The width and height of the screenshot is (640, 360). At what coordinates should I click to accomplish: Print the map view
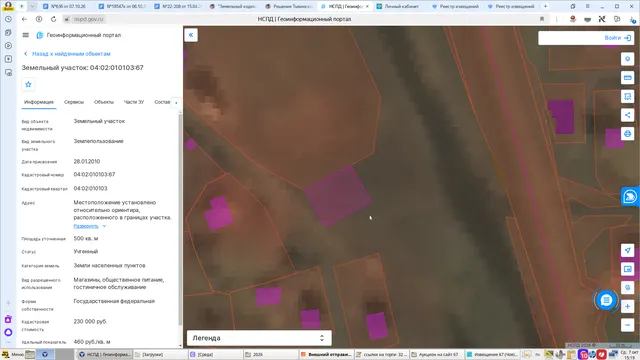pyautogui.click(x=627, y=133)
